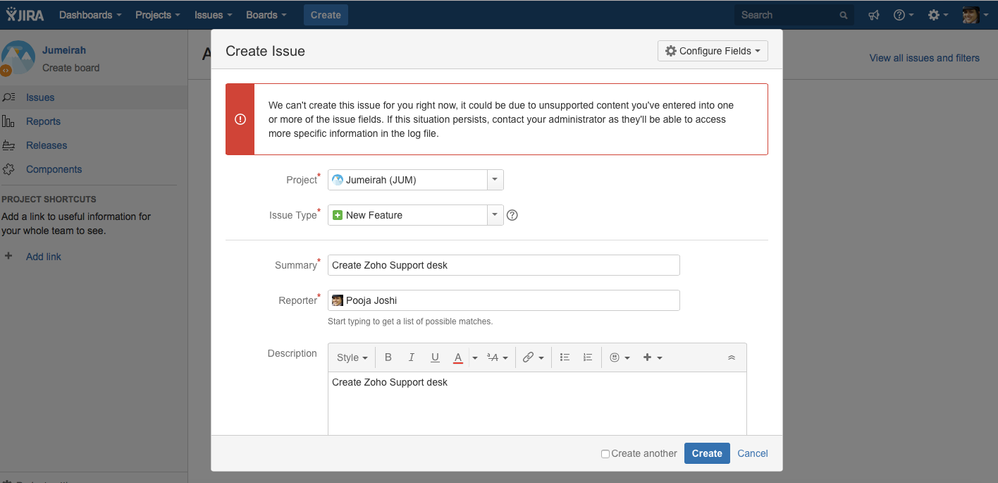Open the Dashboards menu
The height and width of the screenshot is (483, 998).
click(x=90, y=15)
